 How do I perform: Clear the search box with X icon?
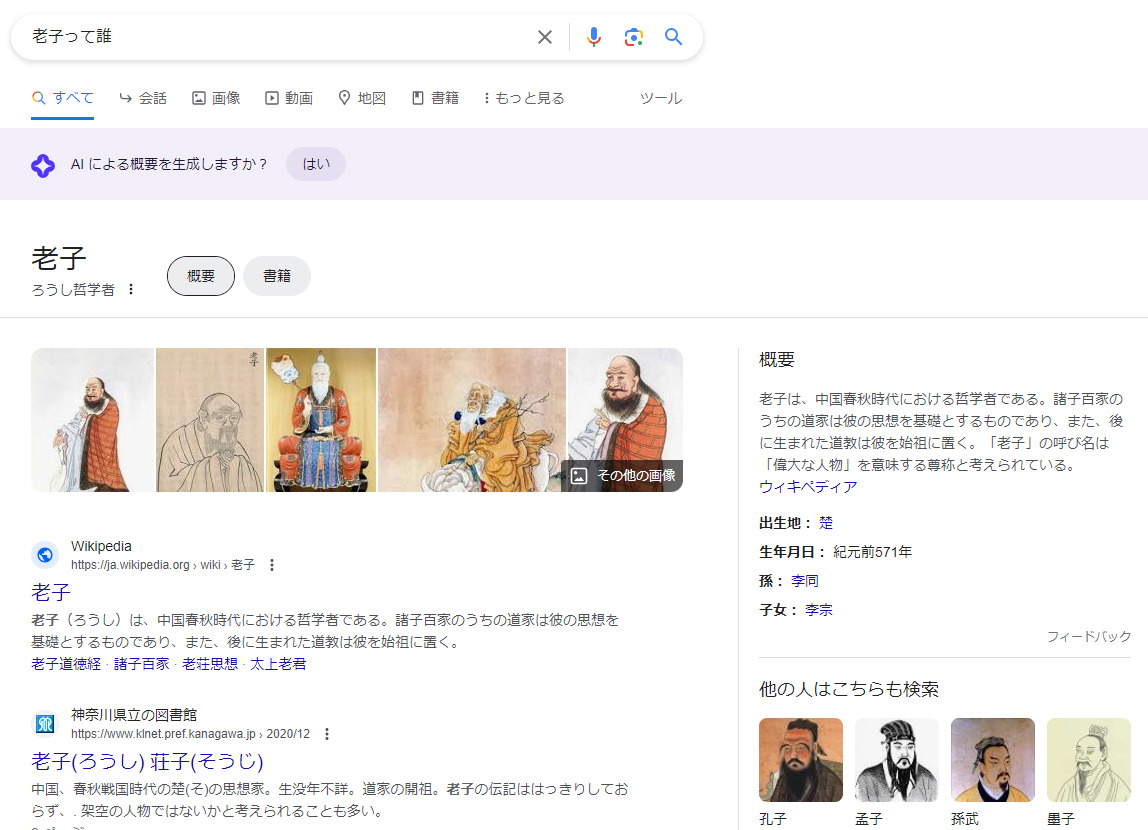545,37
